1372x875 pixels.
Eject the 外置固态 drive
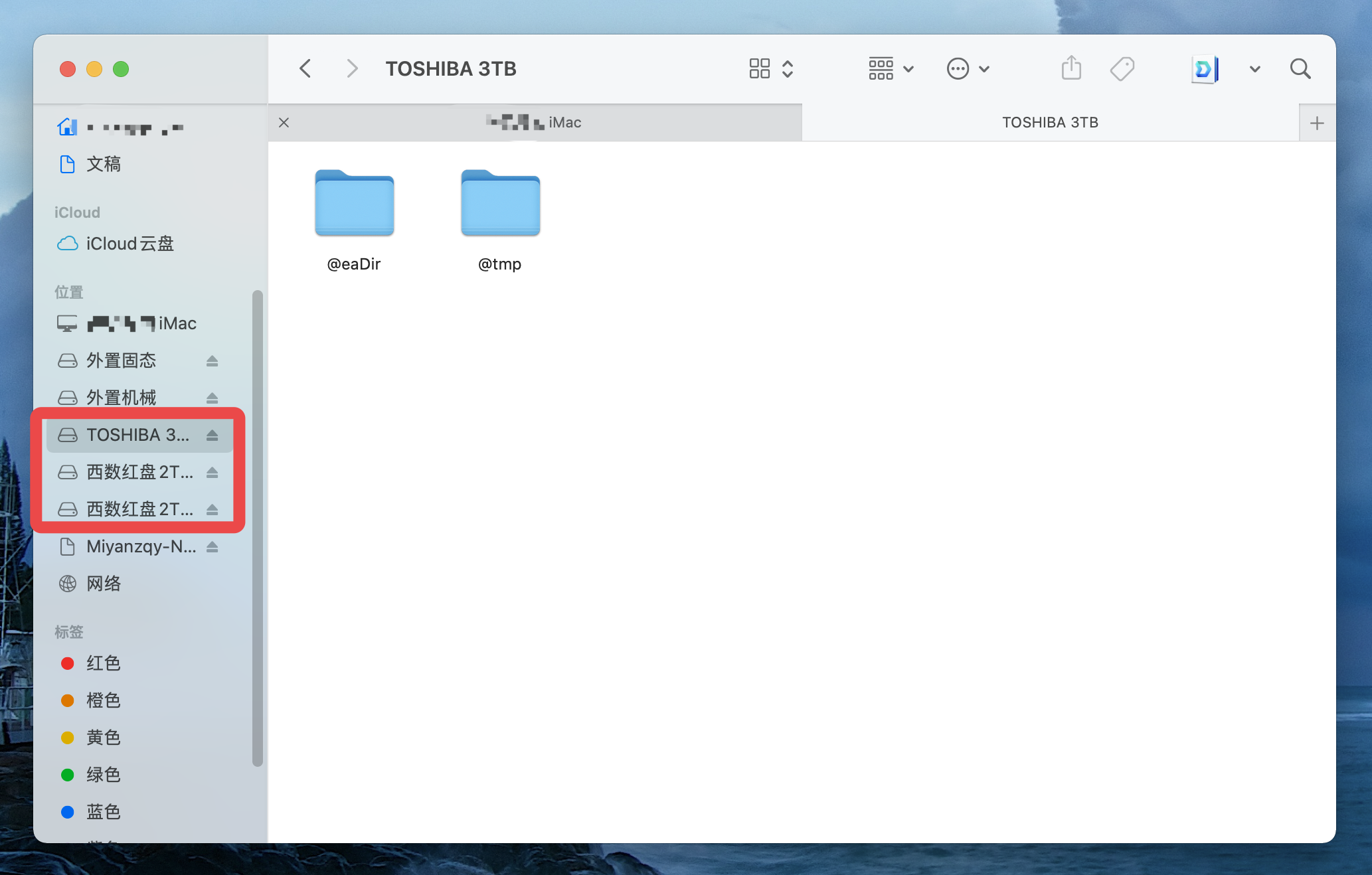(212, 360)
